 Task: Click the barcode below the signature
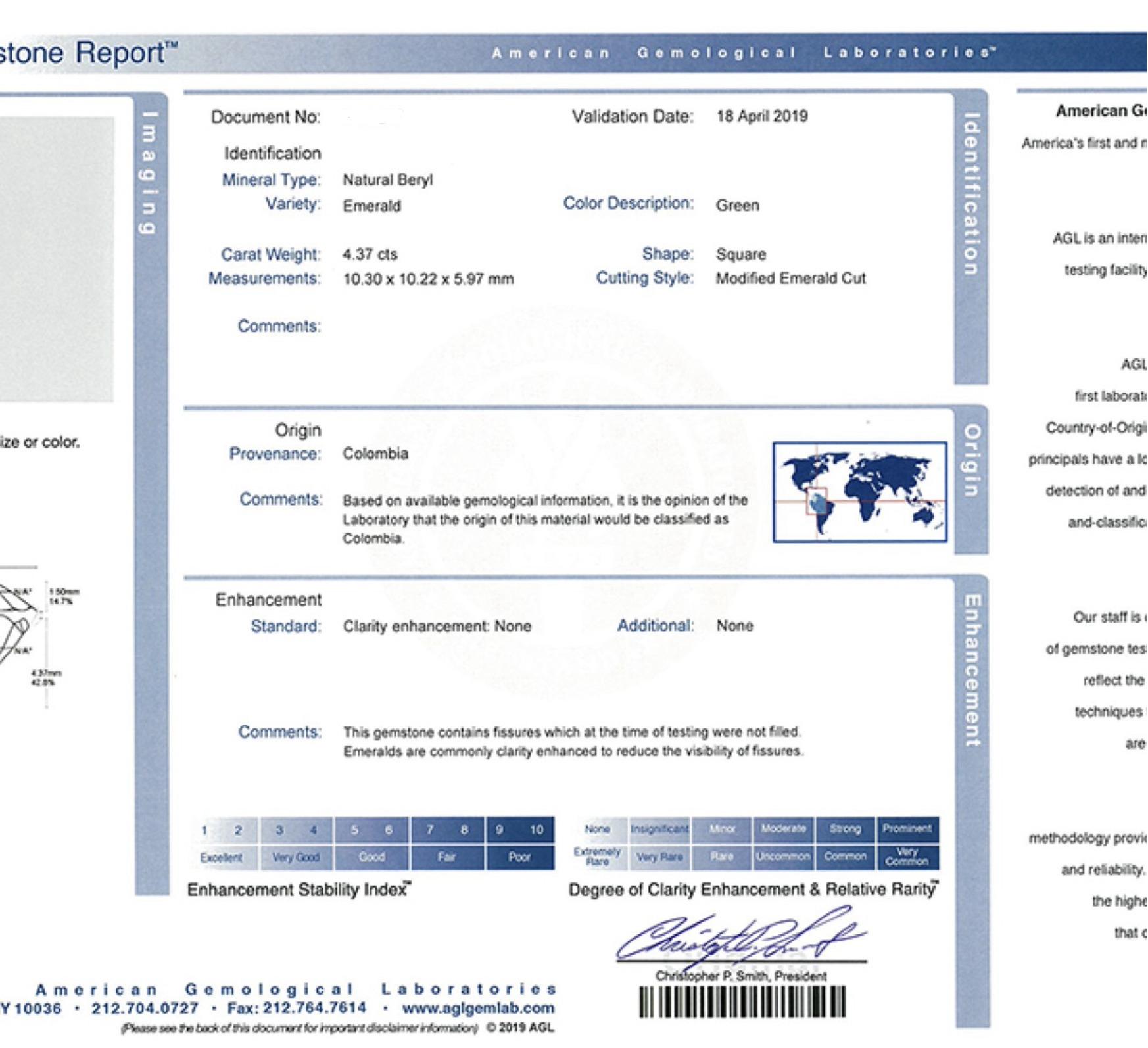point(742,1002)
